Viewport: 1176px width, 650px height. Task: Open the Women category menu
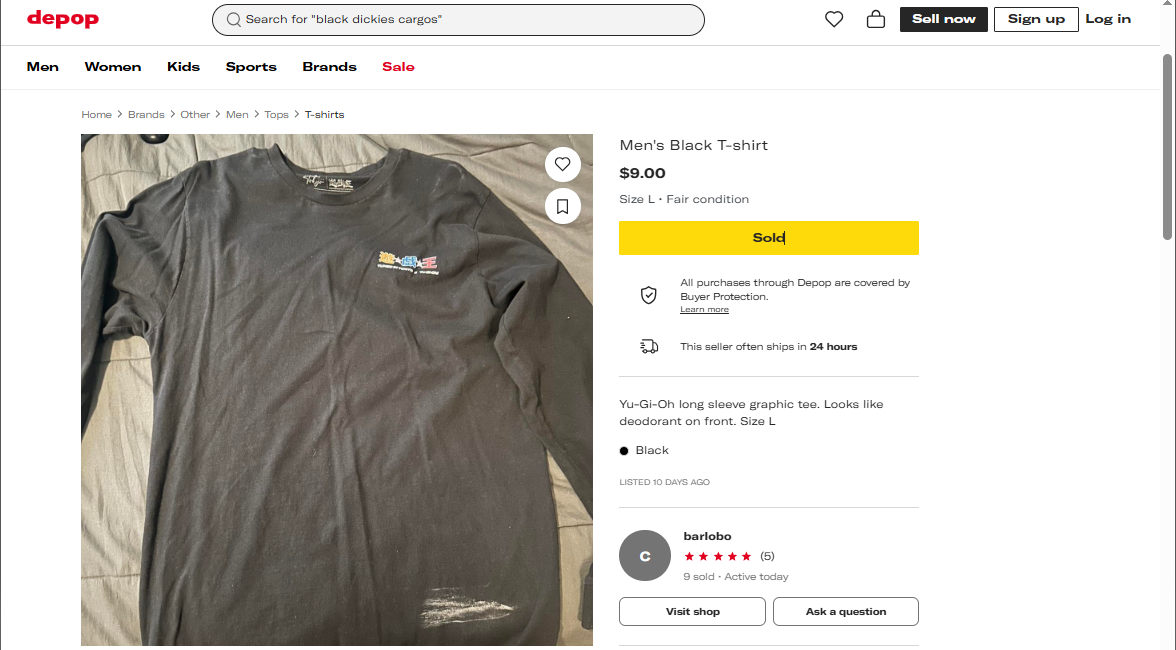[113, 67]
